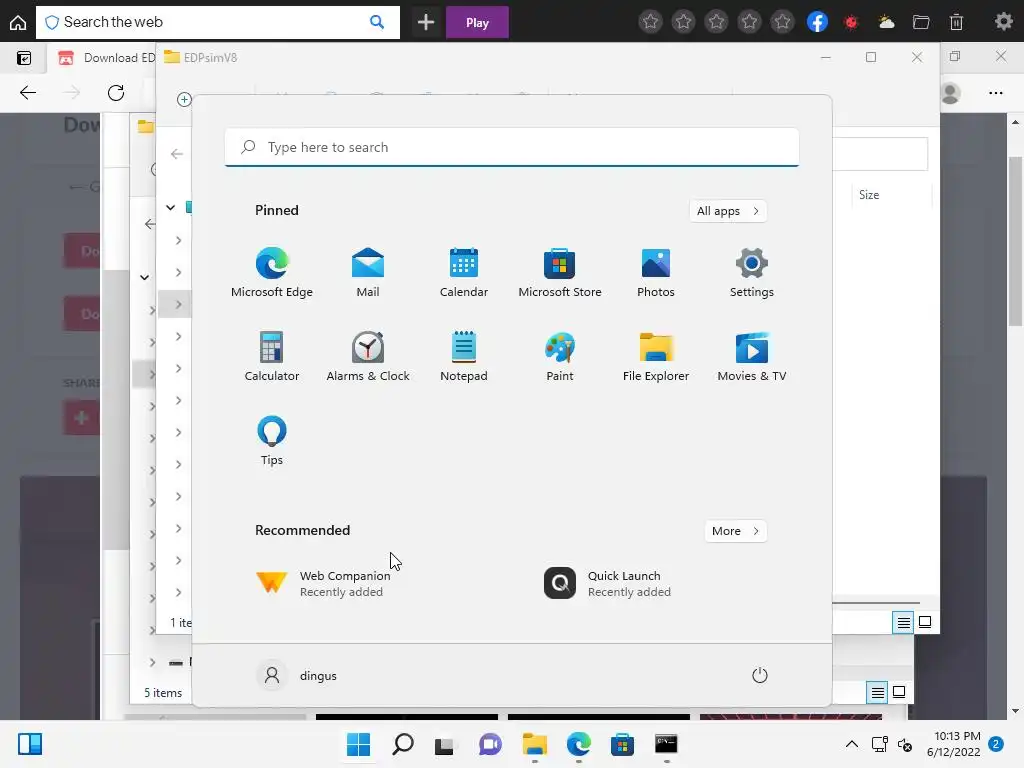Image resolution: width=1024 pixels, height=768 pixels.
Task: Add a new tab with plus button
Action: point(426,22)
